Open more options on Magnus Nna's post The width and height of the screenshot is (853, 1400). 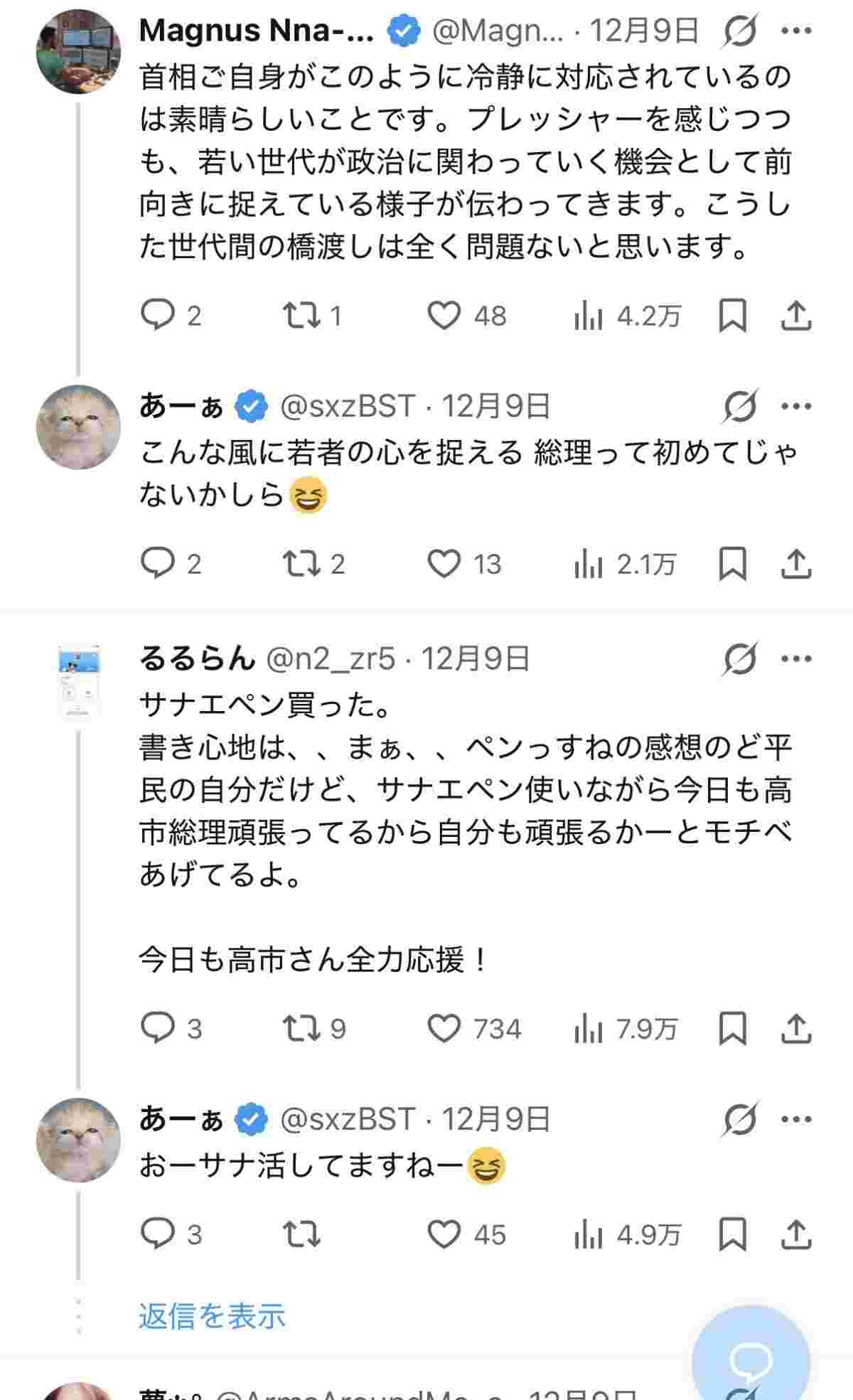[796, 31]
